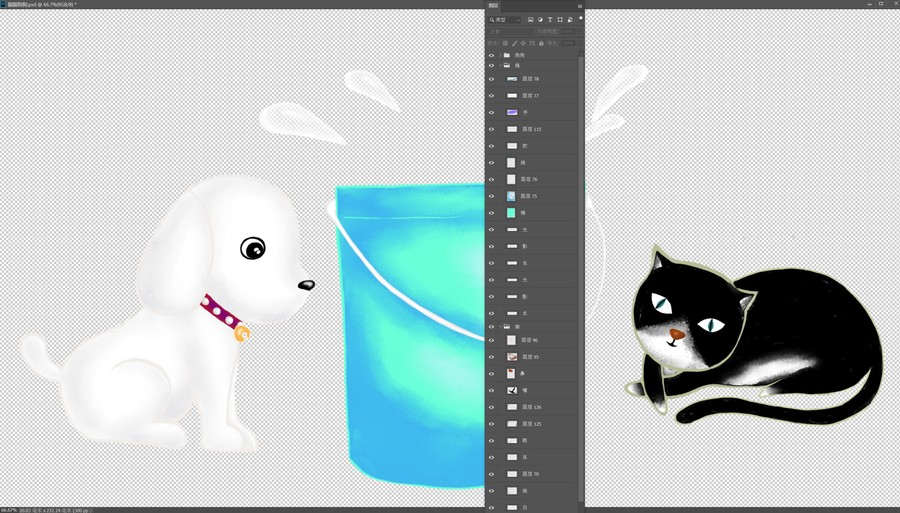
Task: Filter layers by smart object icon
Action: coord(569,20)
